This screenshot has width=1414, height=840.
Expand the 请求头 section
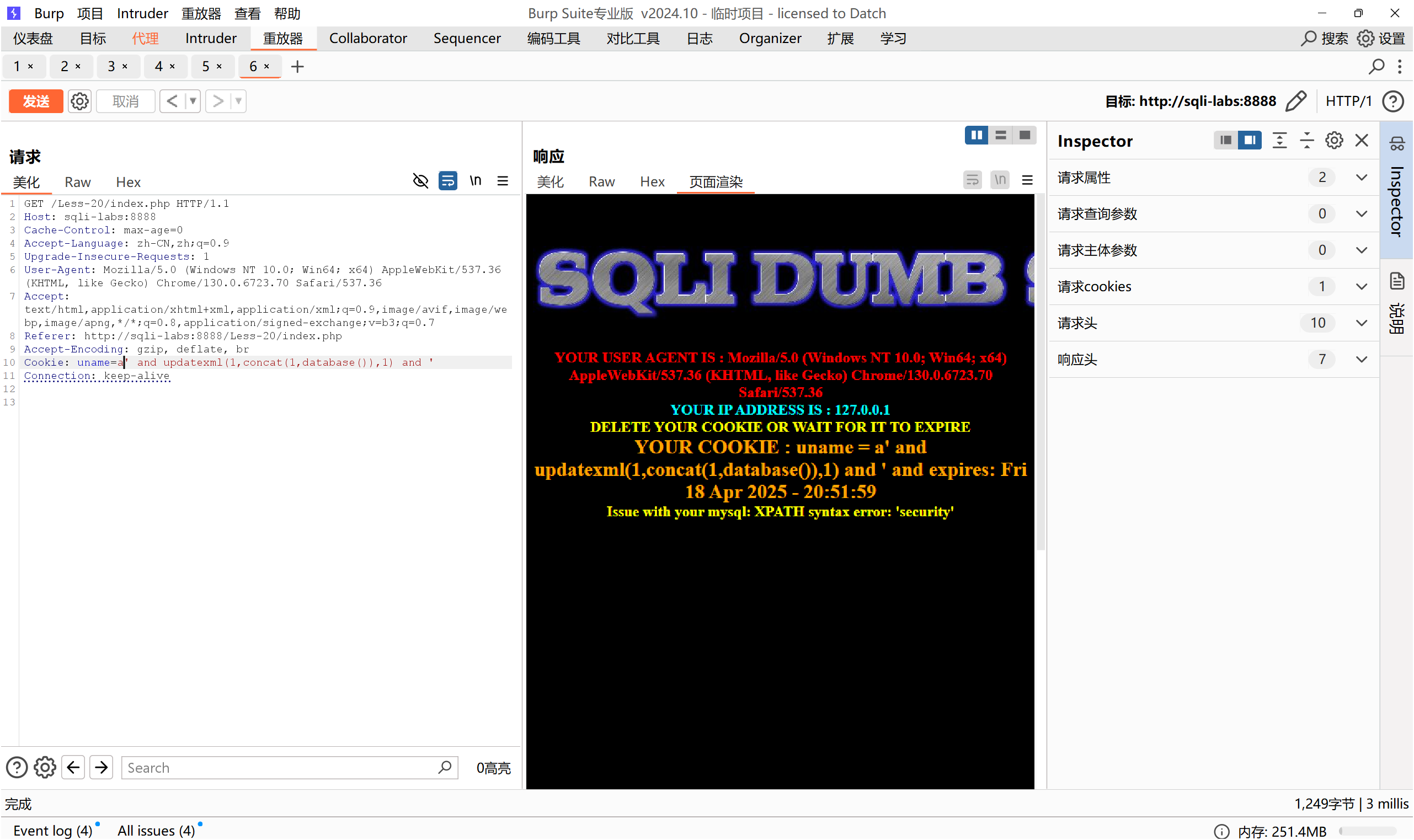tap(1362, 323)
